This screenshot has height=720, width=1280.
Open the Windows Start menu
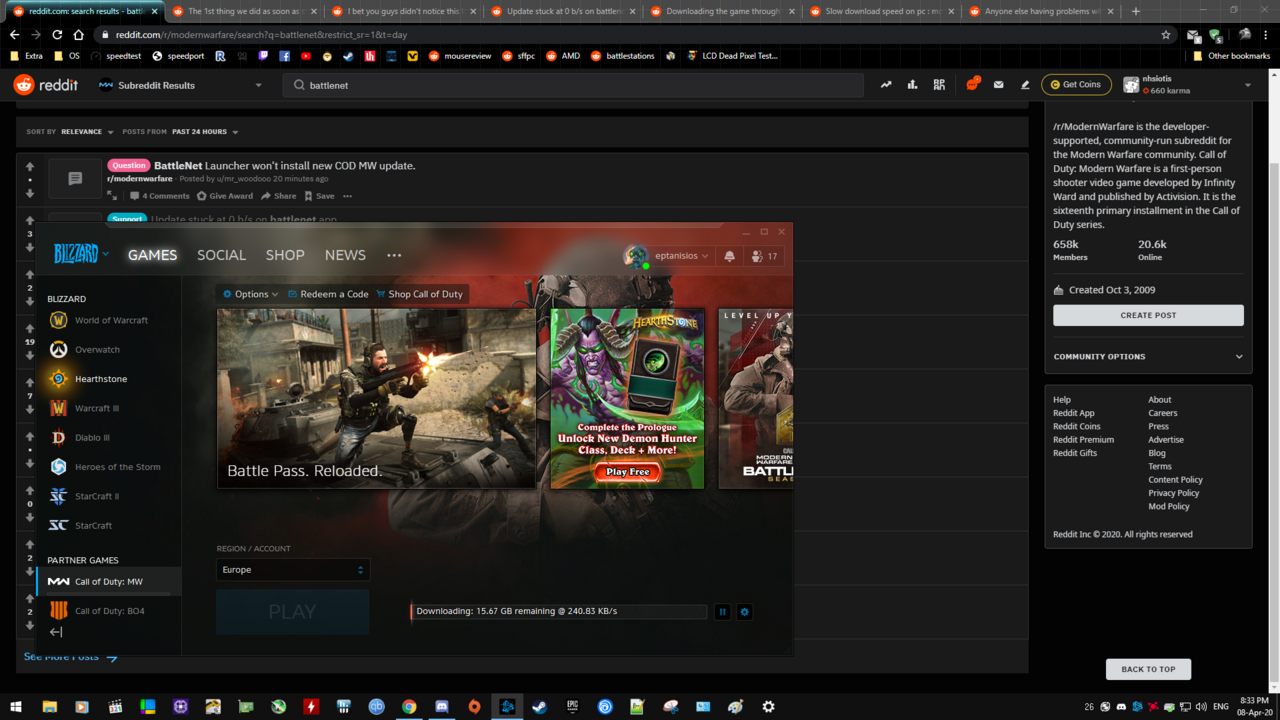[x=16, y=706]
